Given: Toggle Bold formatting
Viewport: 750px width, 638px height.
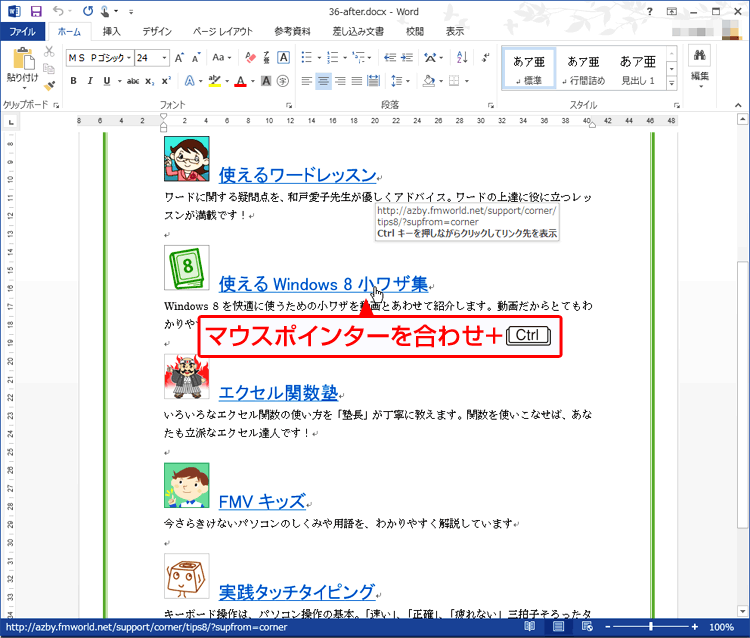Looking at the screenshot, I should point(73,81).
